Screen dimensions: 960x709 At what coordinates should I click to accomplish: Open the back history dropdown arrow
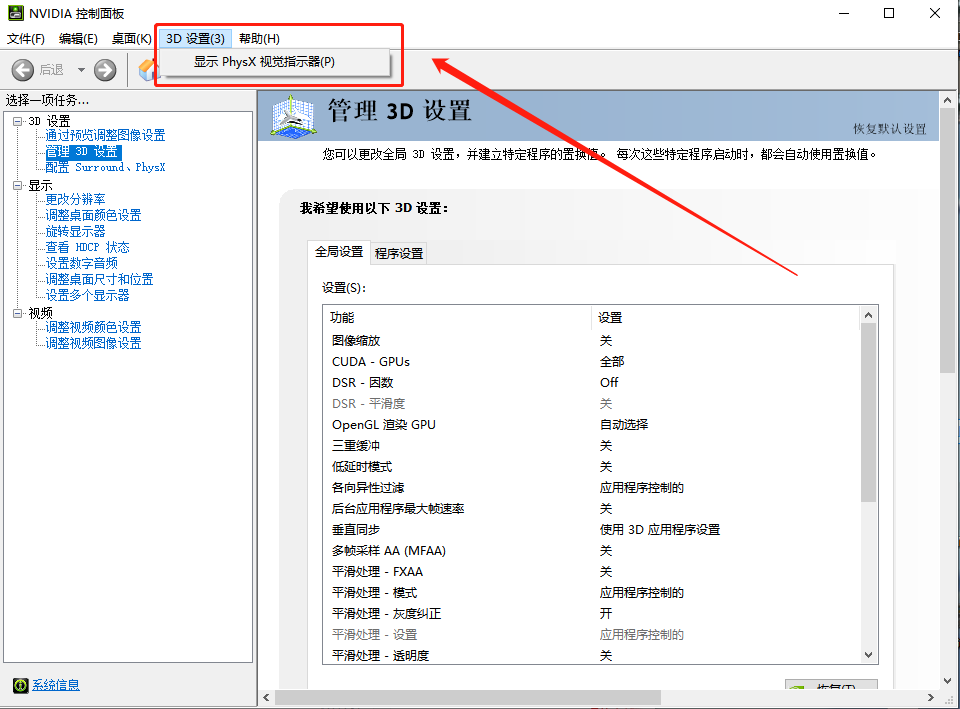tap(81, 70)
